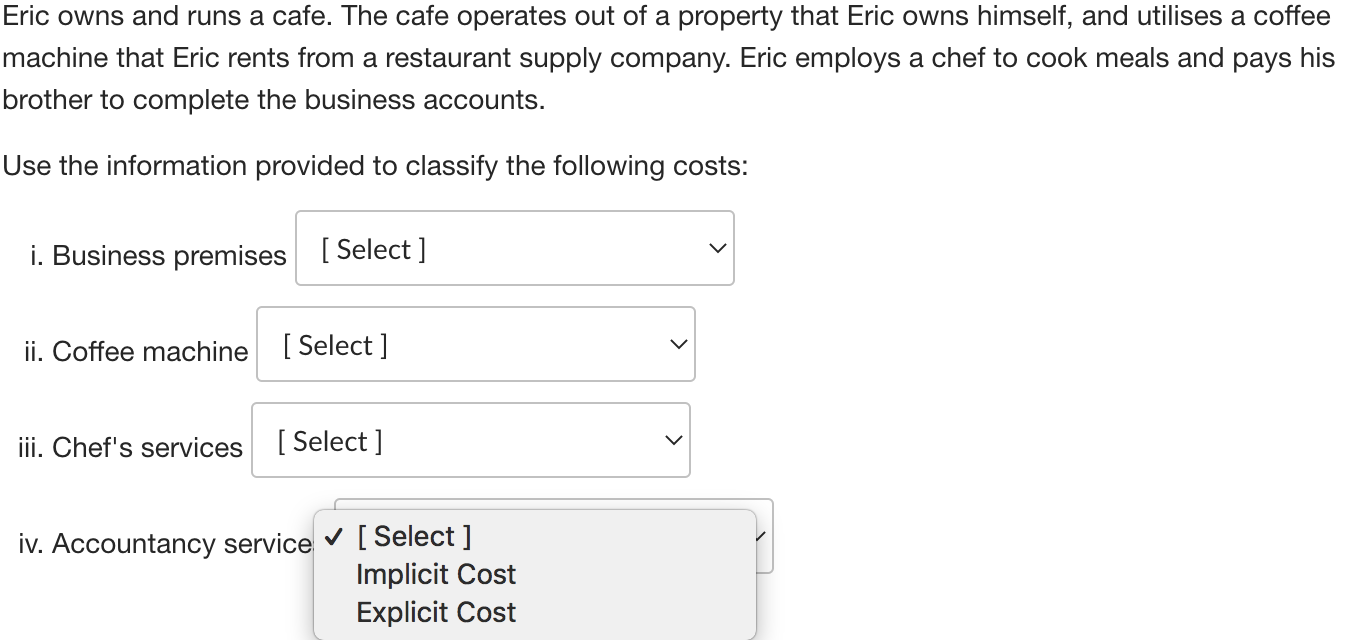1356x640 pixels.
Task: Click the chevron on the Chef's services selector
Action: coord(673,439)
